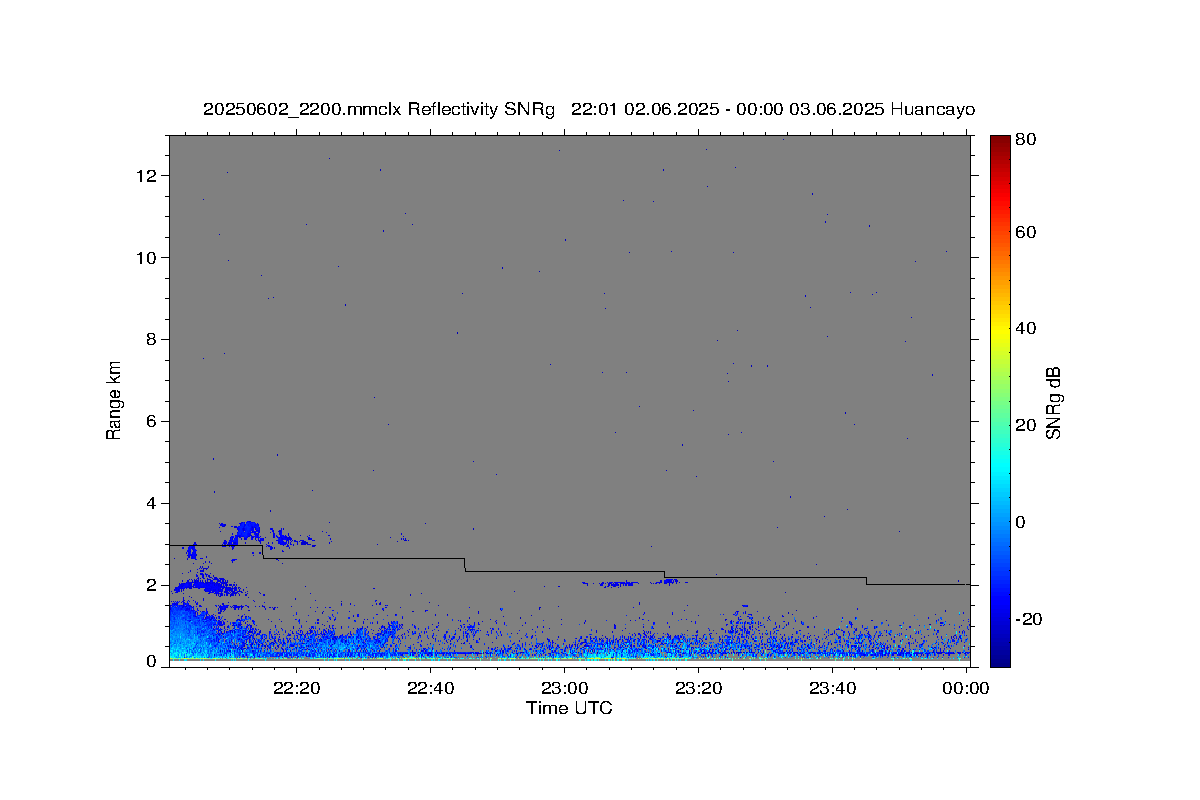Click the 'Range km' y-axis label
1200x800 pixels.
pos(114,401)
